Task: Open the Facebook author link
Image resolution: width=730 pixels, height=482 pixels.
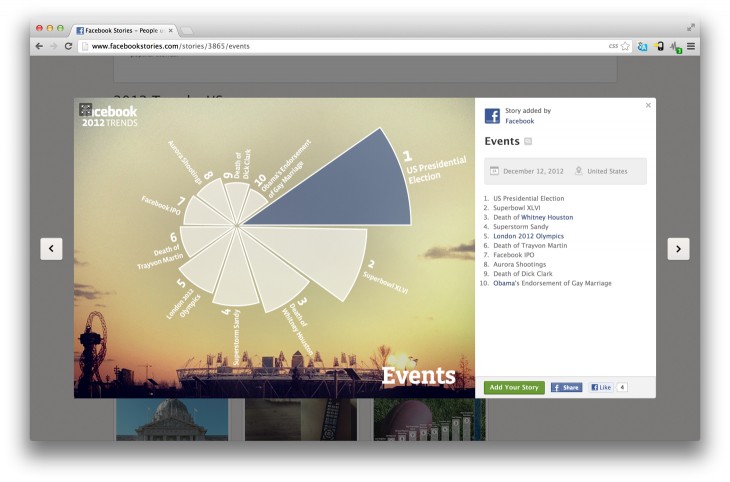Action: click(519, 121)
